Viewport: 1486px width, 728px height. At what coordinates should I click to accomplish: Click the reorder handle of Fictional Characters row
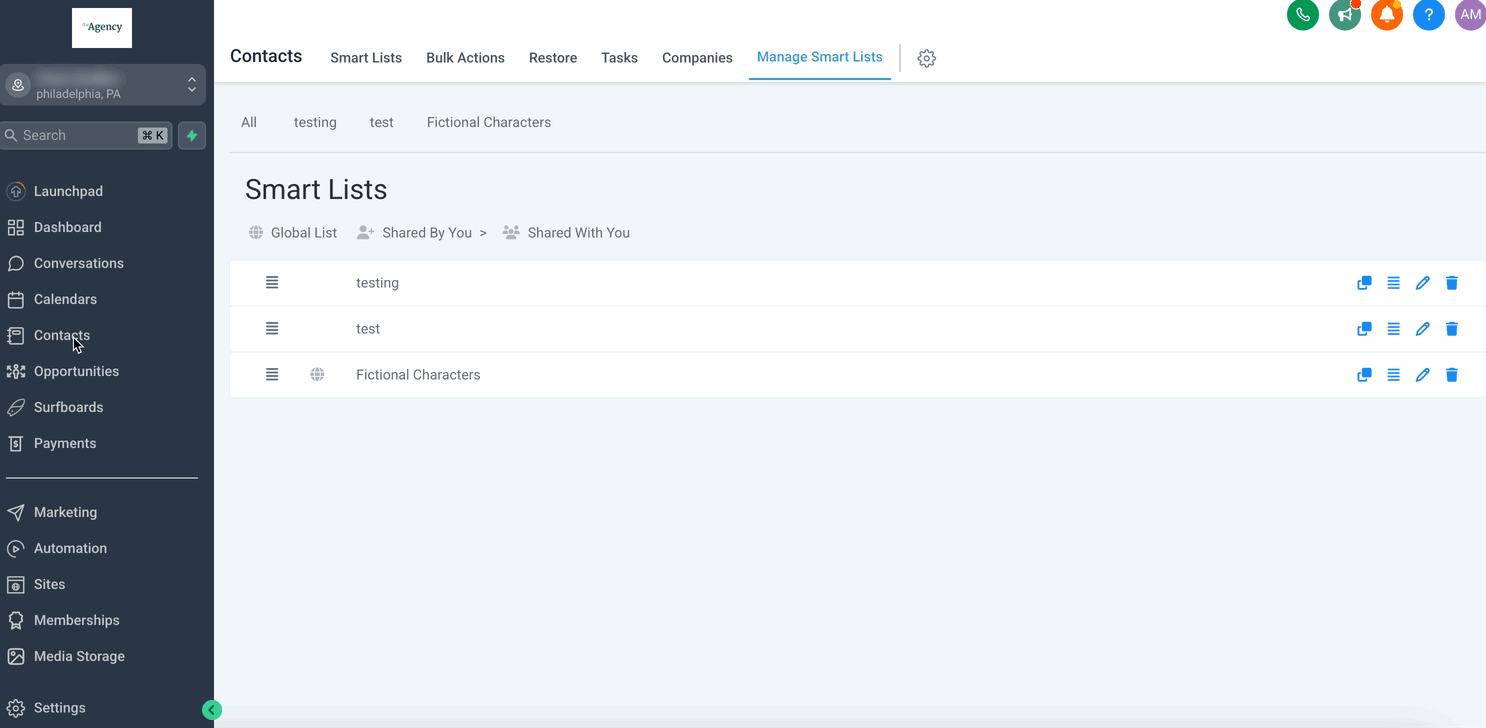coord(272,375)
